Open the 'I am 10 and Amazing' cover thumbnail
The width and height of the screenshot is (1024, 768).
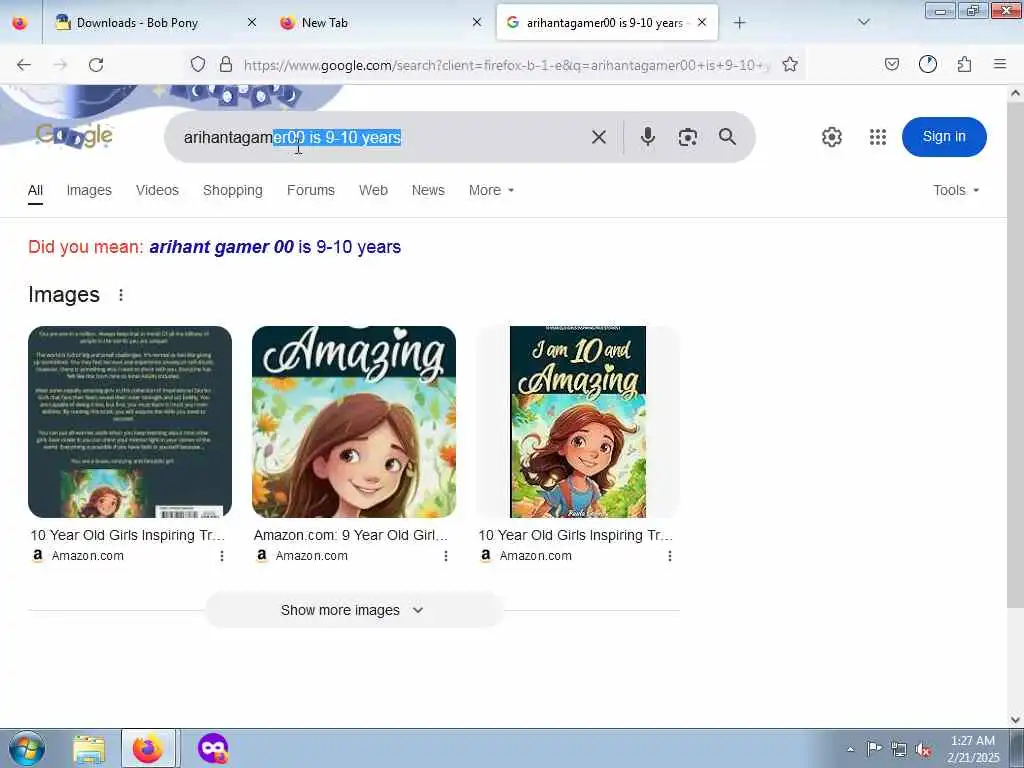(578, 422)
